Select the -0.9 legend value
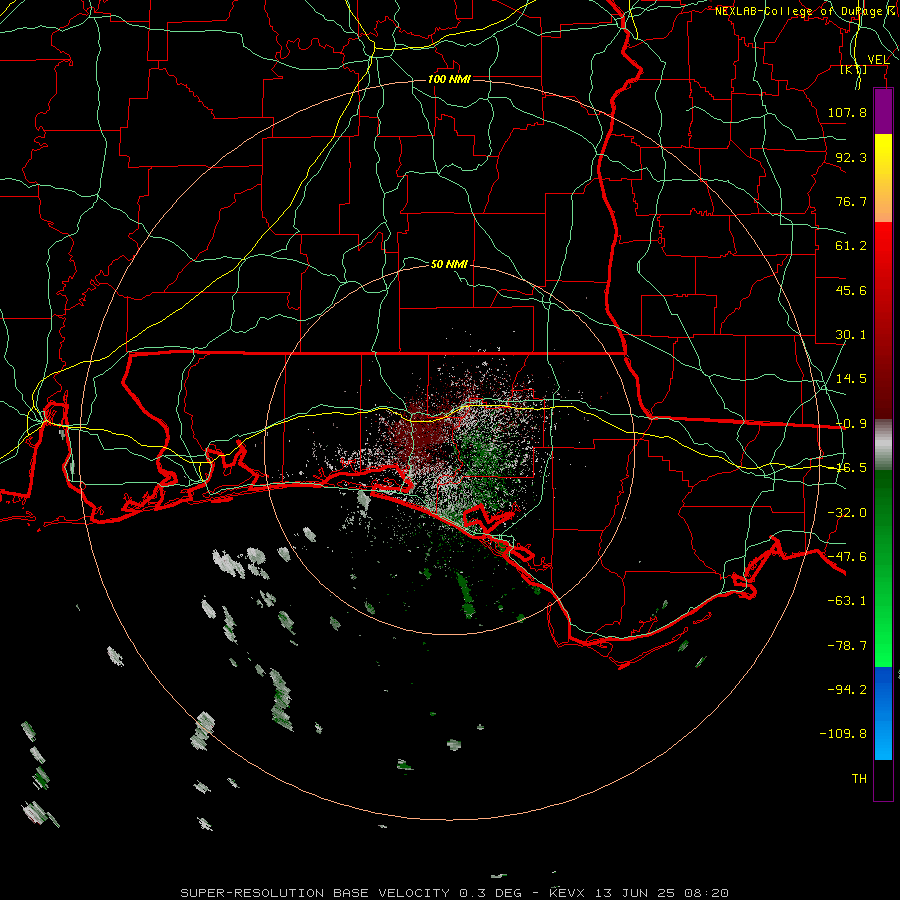Image resolution: width=900 pixels, height=900 pixels. coord(851,424)
